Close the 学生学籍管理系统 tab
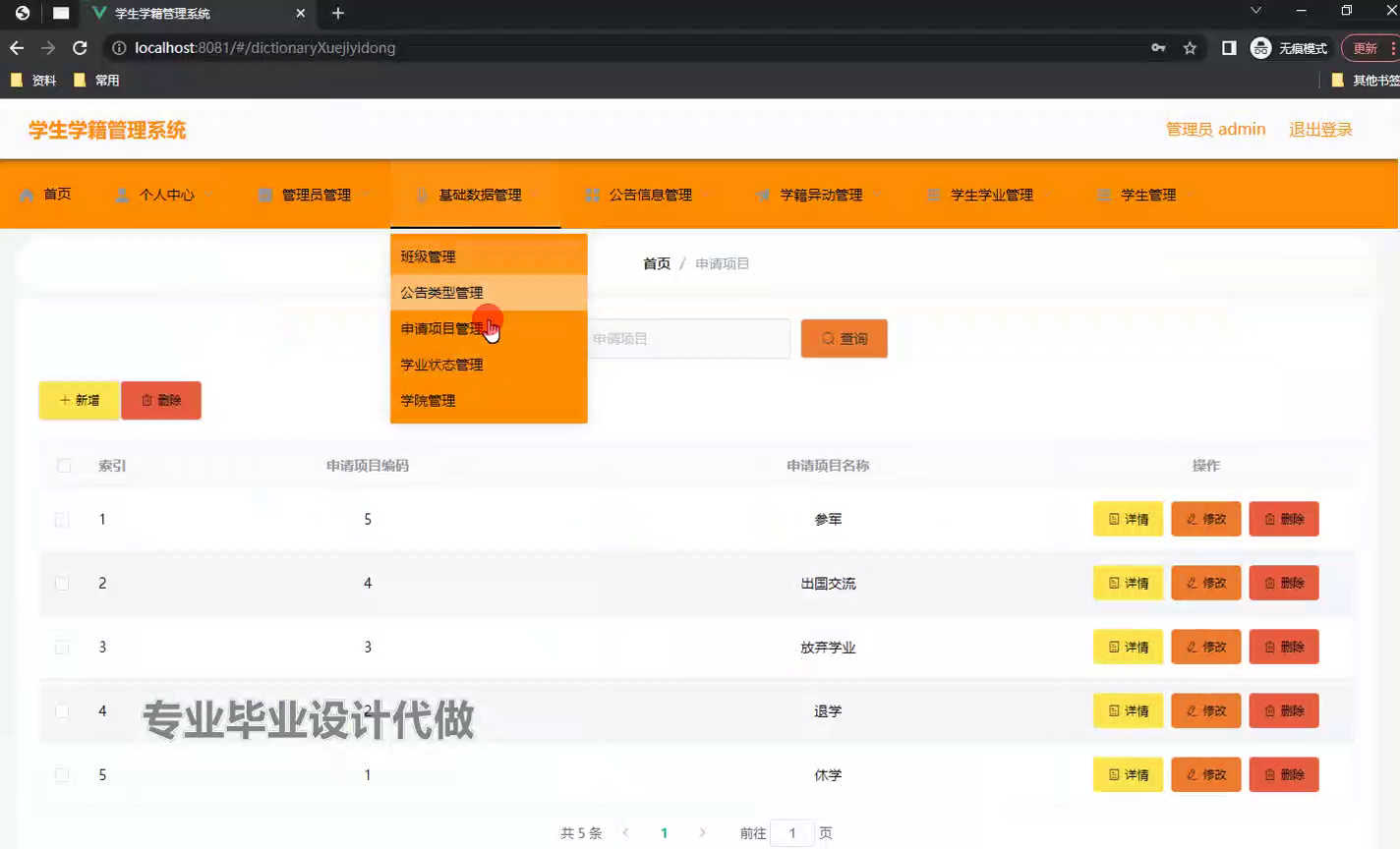Image resolution: width=1400 pixels, height=849 pixels. (x=301, y=13)
